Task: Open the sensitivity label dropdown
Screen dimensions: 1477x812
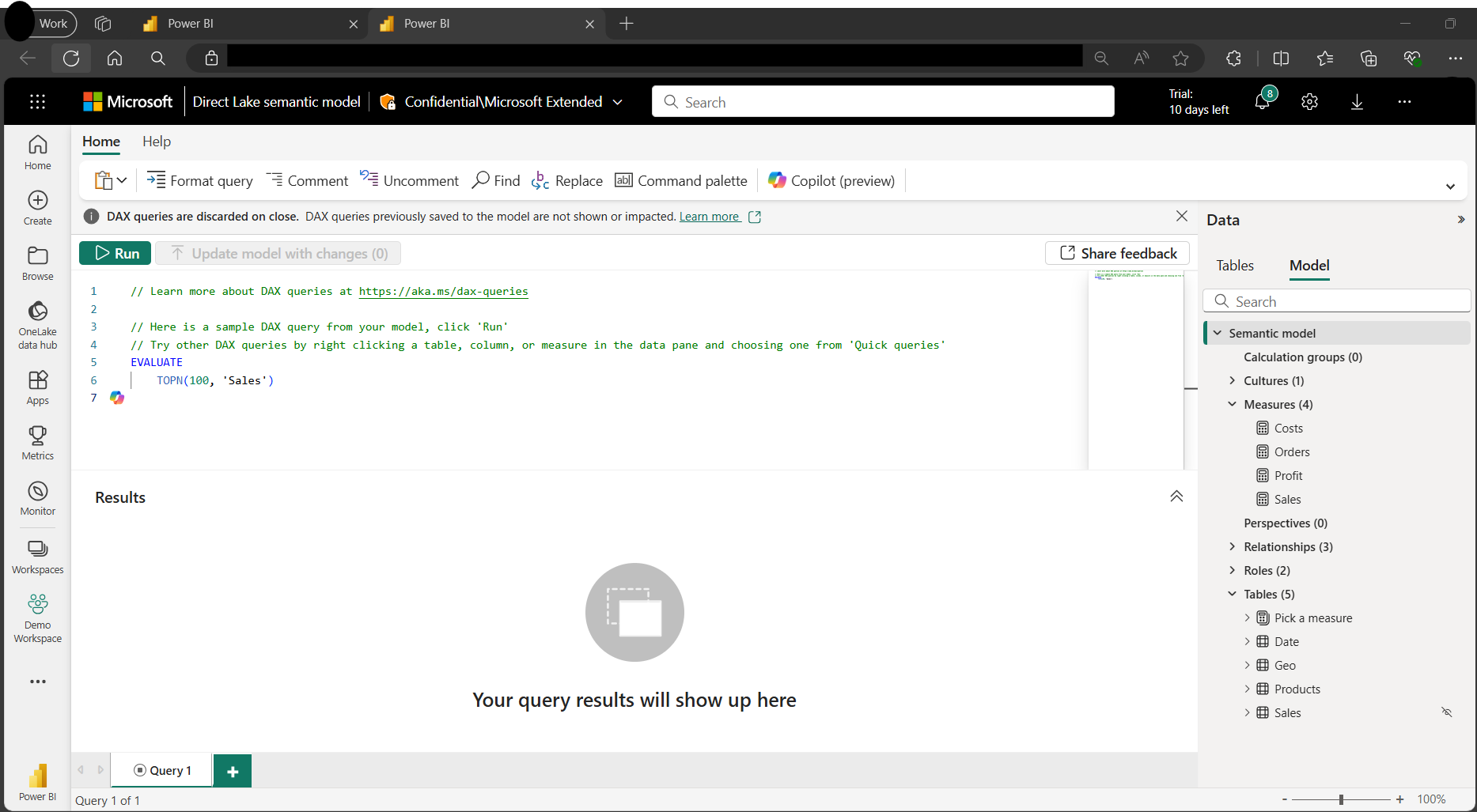Action: pyautogui.click(x=618, y=102)
